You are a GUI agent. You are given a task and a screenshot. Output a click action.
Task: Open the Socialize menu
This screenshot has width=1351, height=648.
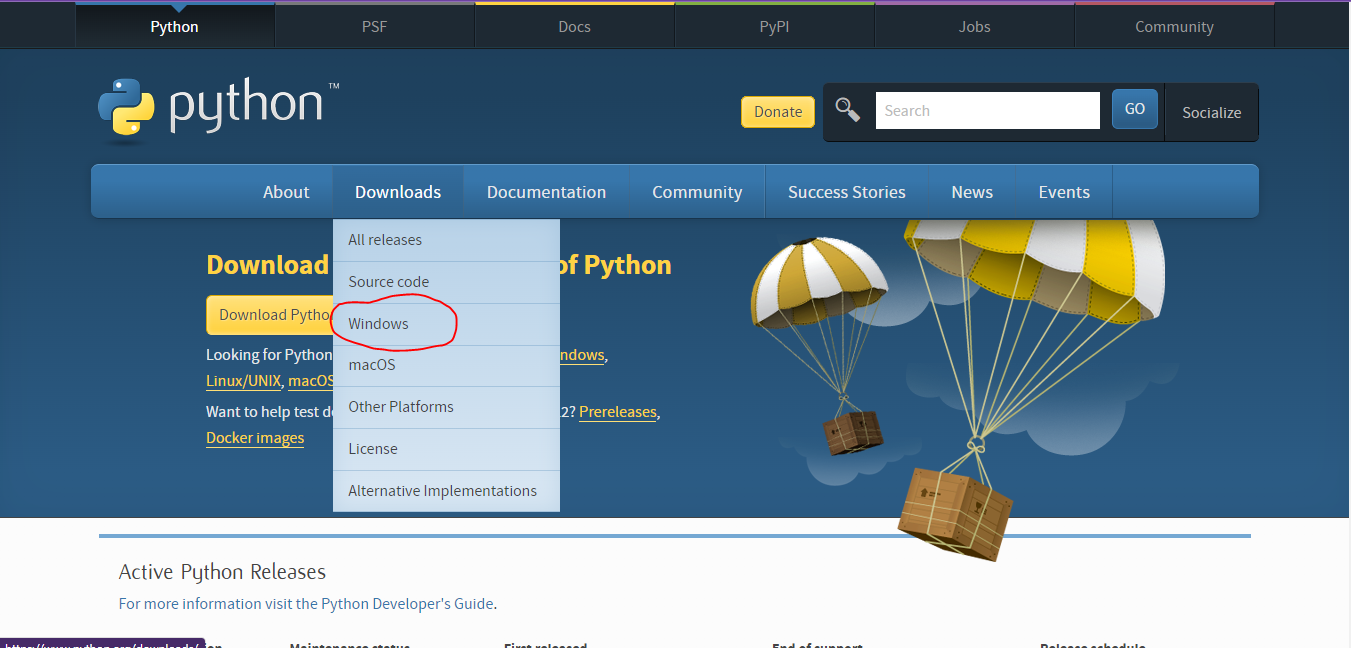click(1211, 112)
